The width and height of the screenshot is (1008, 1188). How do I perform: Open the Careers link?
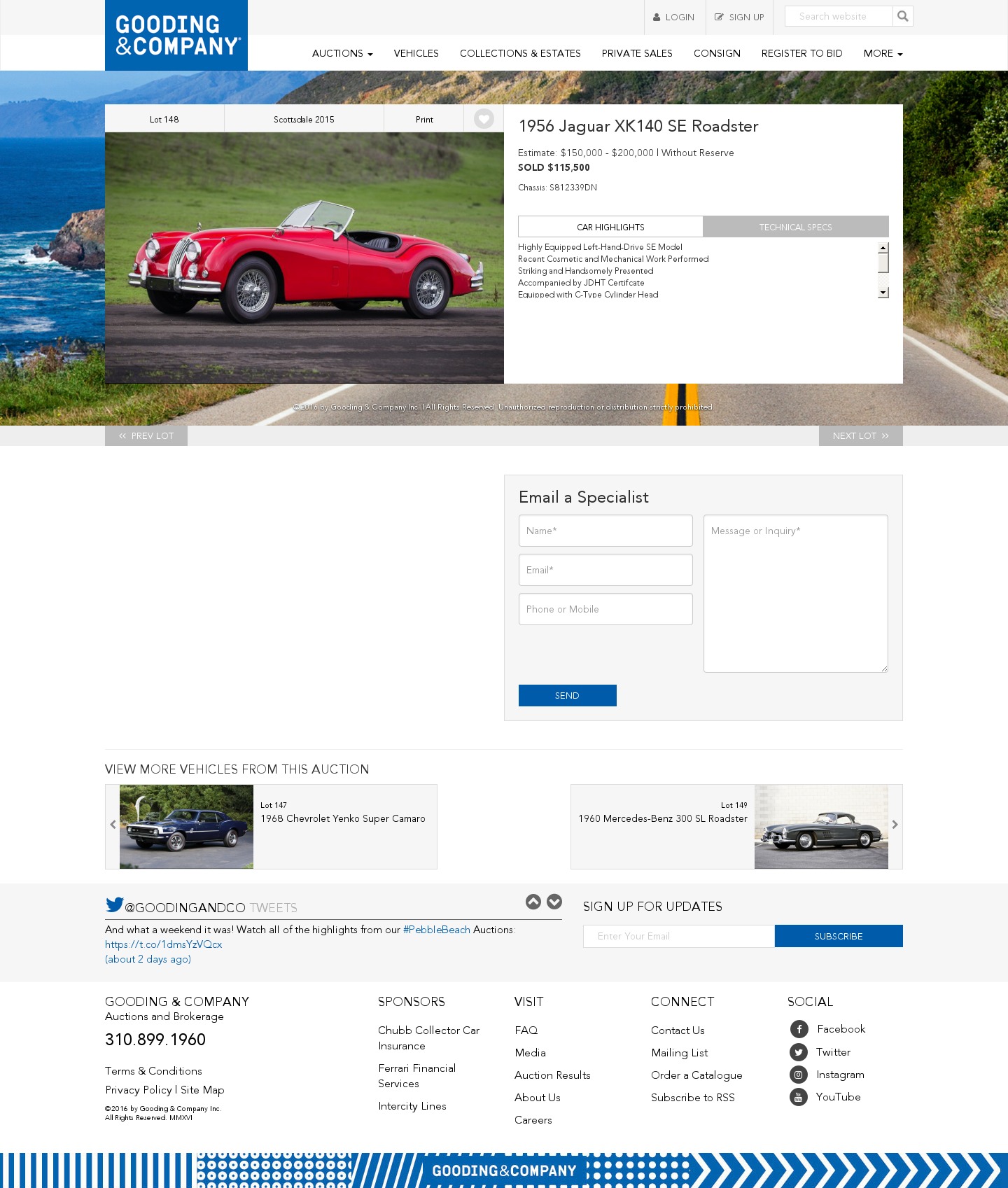(x=533, y=1120)
